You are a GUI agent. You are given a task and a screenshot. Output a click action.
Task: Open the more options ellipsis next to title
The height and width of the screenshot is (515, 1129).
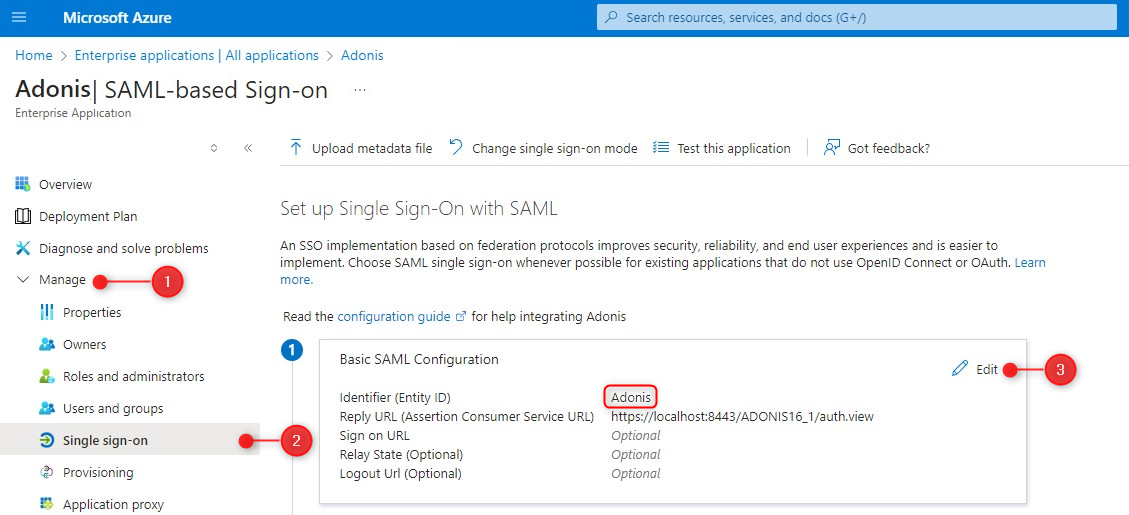360,91
